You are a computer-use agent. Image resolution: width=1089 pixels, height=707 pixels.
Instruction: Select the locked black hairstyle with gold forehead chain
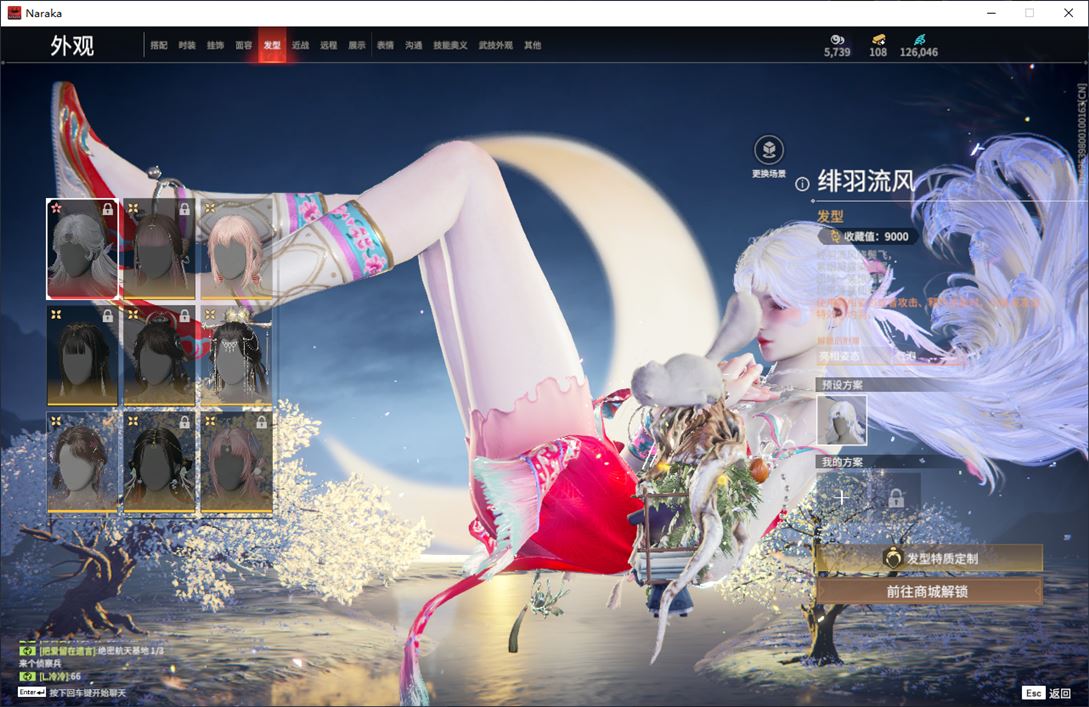(159, 463)
